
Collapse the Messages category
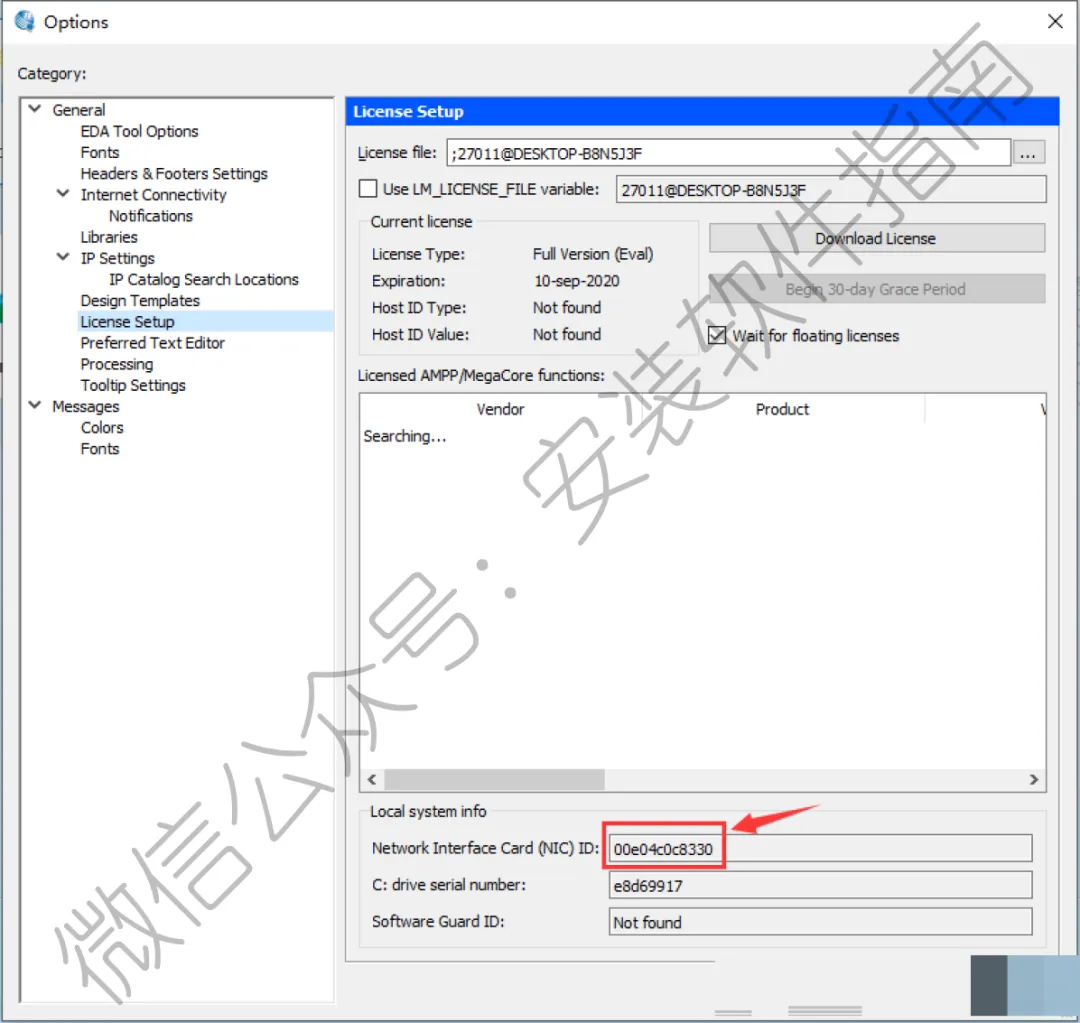pyautogui.click(x=35, y=405)
